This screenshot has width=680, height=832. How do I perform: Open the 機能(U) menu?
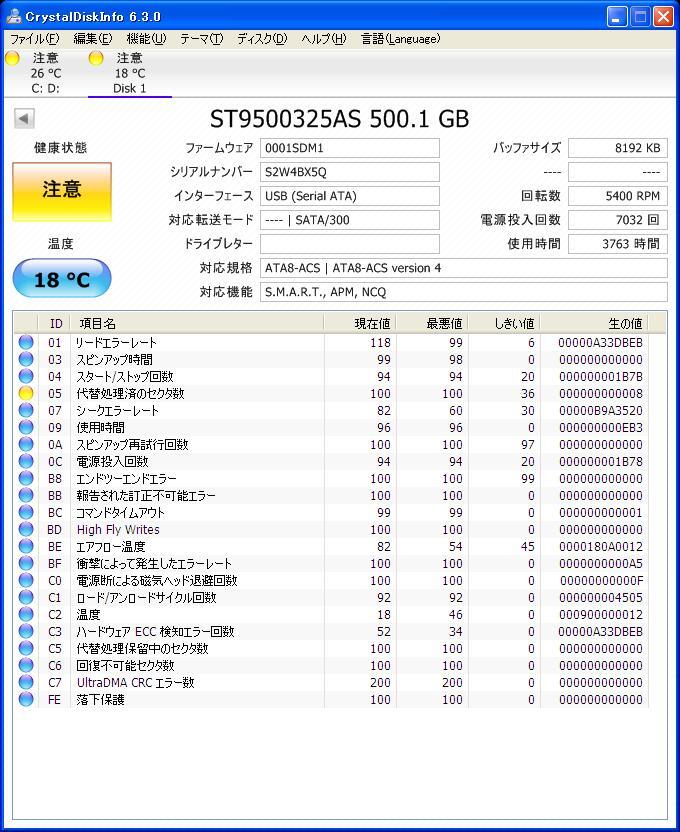(146, 39)
